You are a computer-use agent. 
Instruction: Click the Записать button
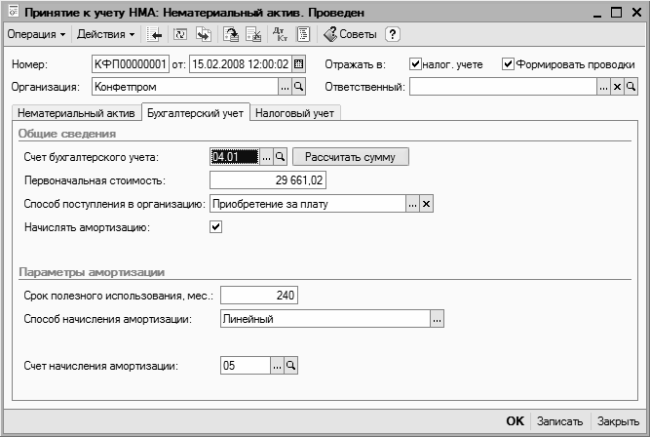tap(559, 422)
